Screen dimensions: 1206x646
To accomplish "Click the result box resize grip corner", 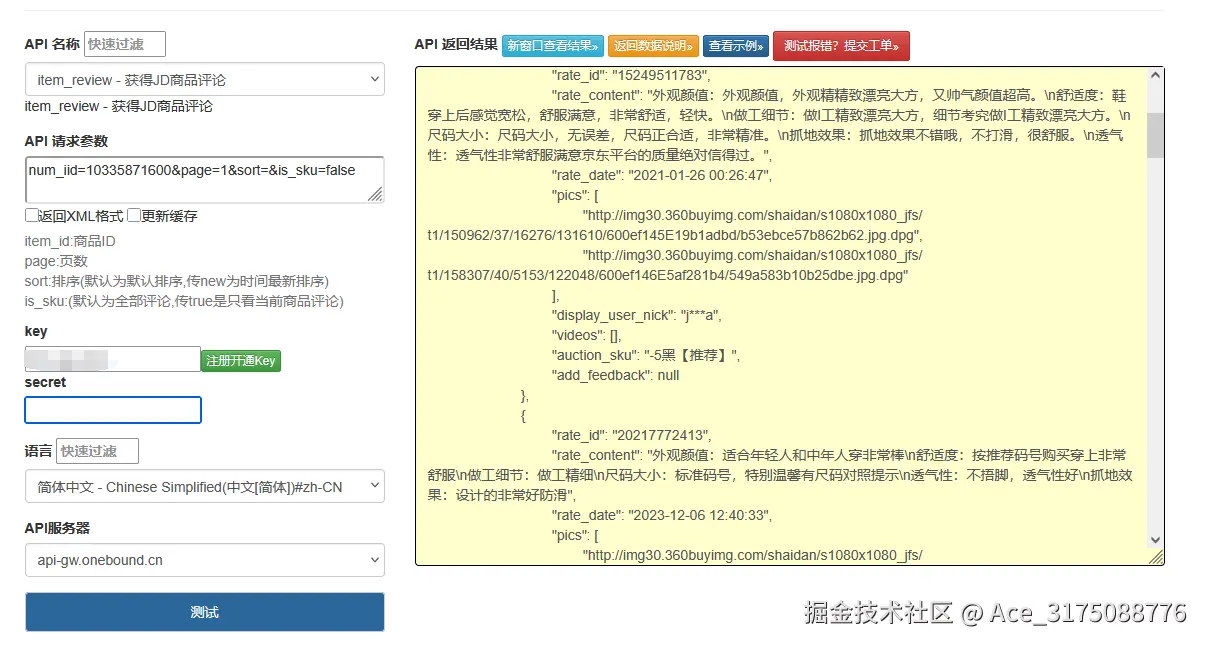I will 1156,557.
